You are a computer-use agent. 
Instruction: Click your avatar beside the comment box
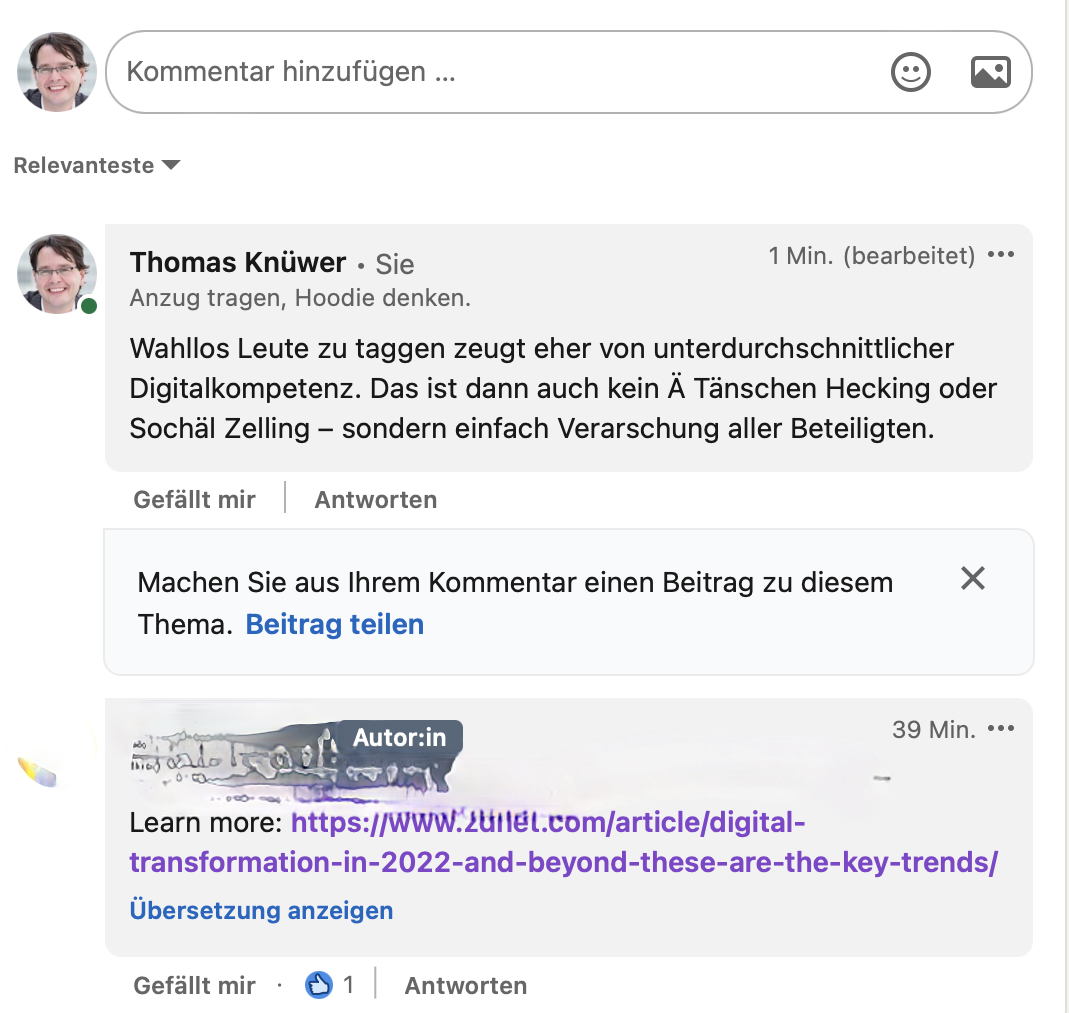57,72
